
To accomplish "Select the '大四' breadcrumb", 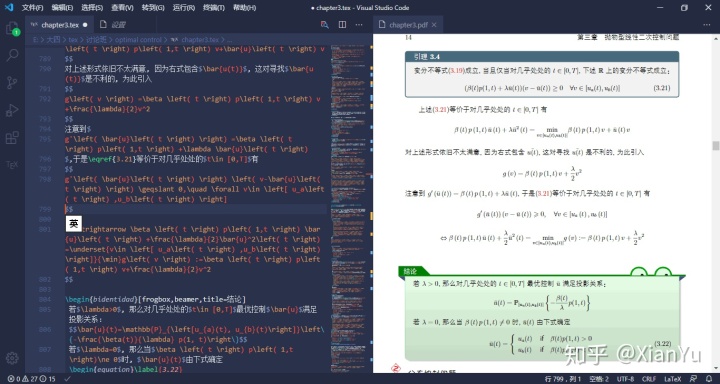I will [x=53, y=40].
